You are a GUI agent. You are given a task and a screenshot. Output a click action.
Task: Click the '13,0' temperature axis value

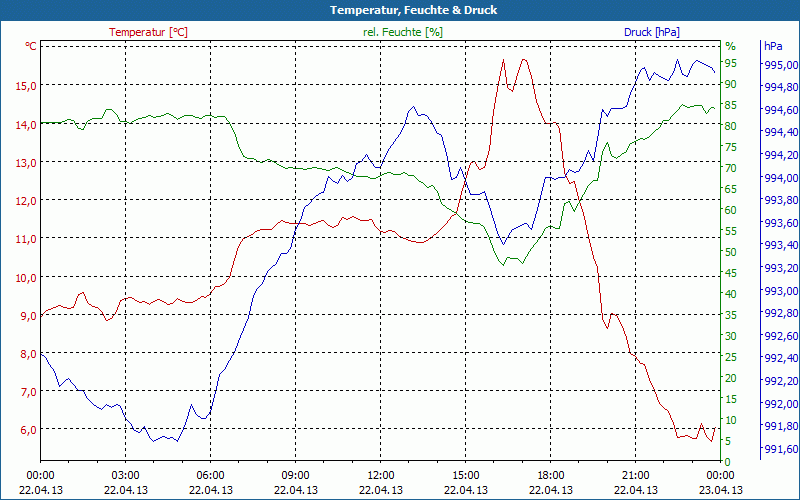pyautogui.click(x=26, y=162)
